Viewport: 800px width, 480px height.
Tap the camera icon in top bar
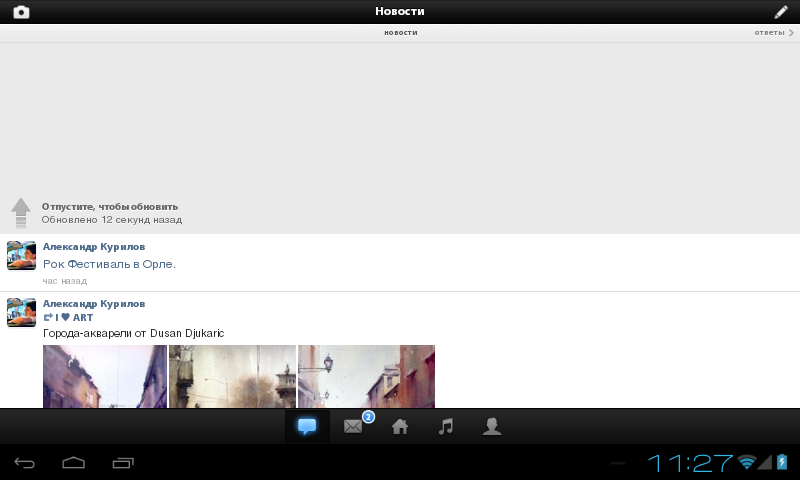point(20,12)
